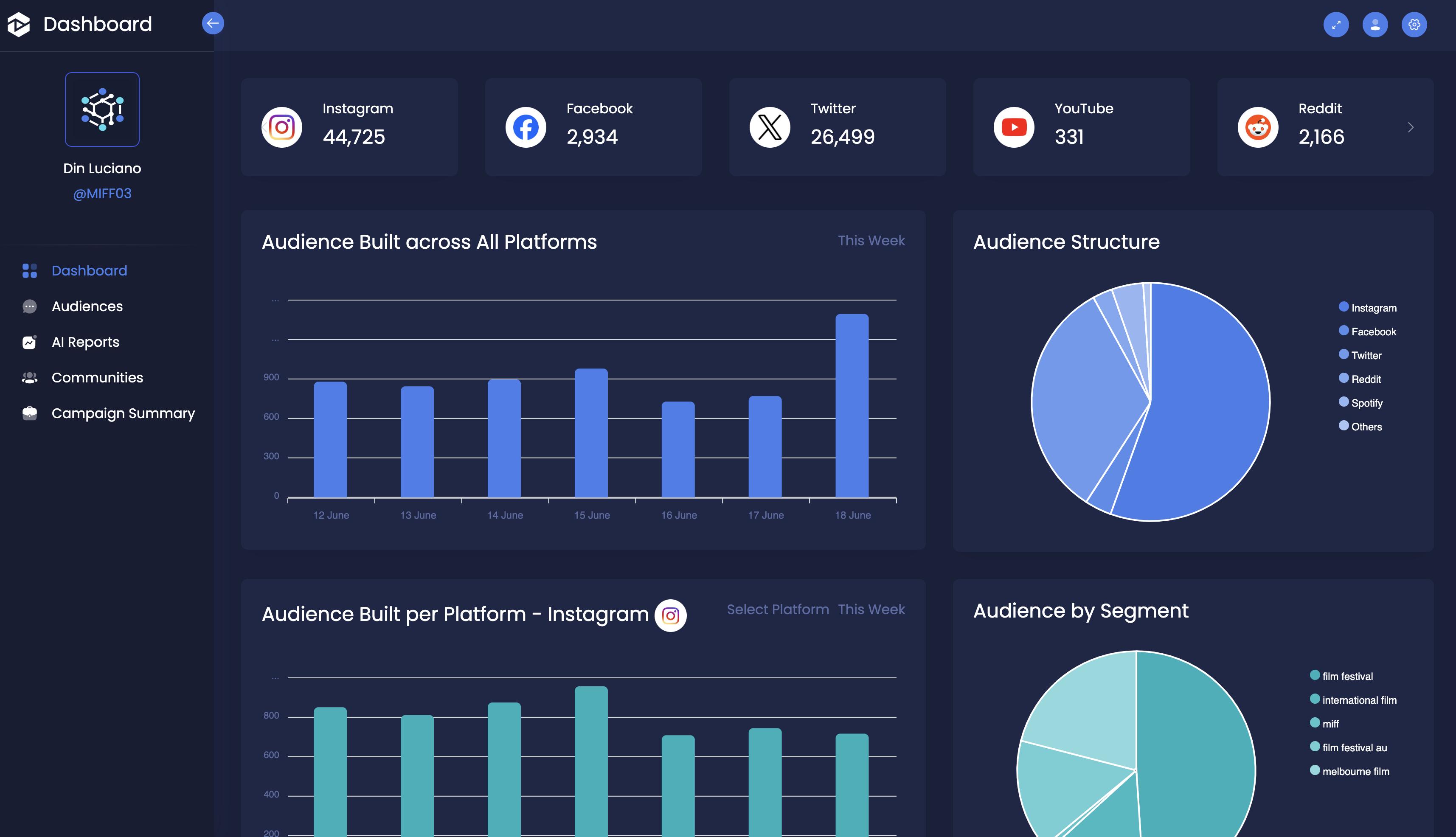Go to AI Reports in sidebar
Screen dimensions: 1456x837
85,342
